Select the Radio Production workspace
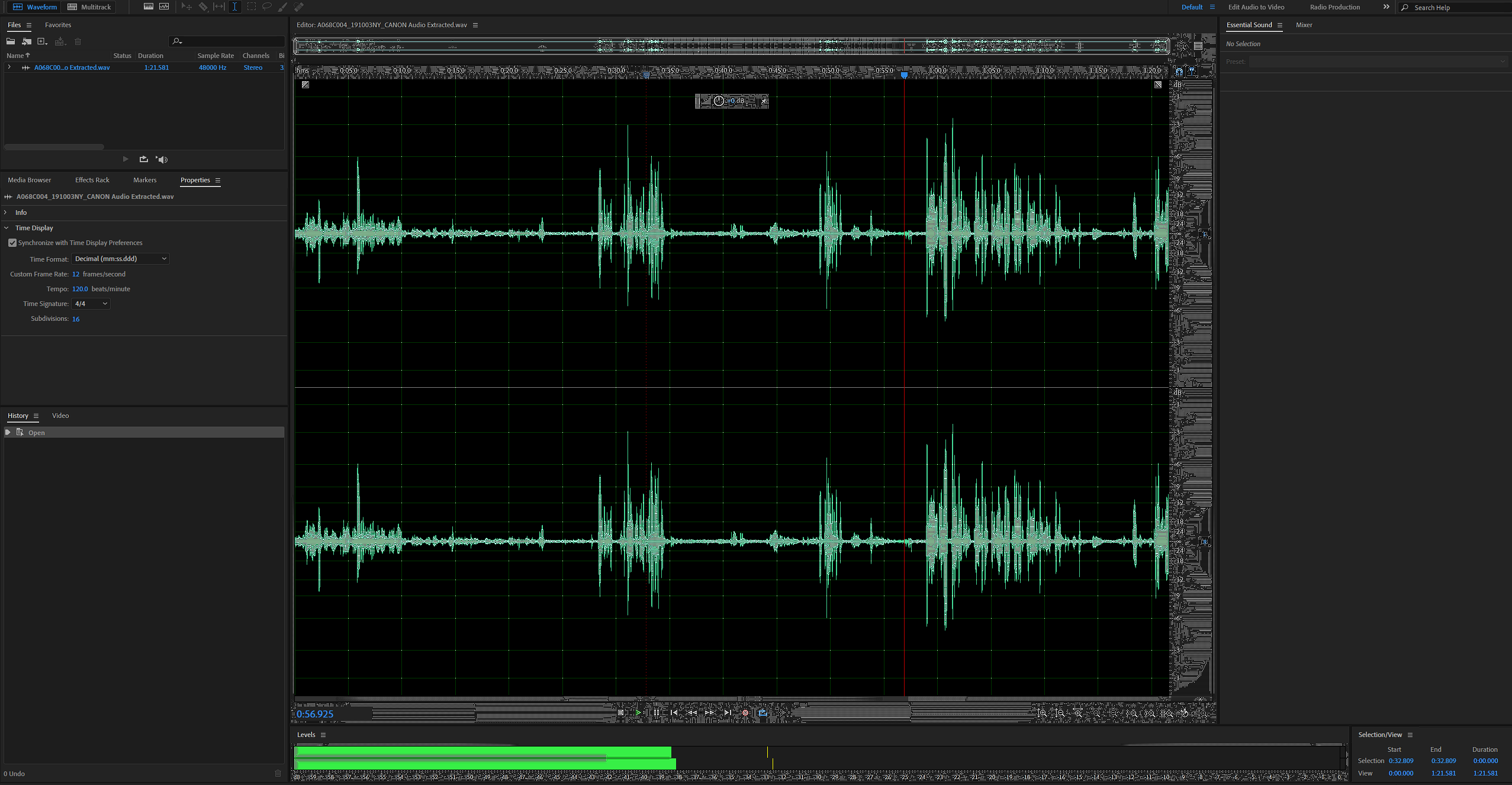Viewport: 1512px width, 785px height. coord(1334,7)
